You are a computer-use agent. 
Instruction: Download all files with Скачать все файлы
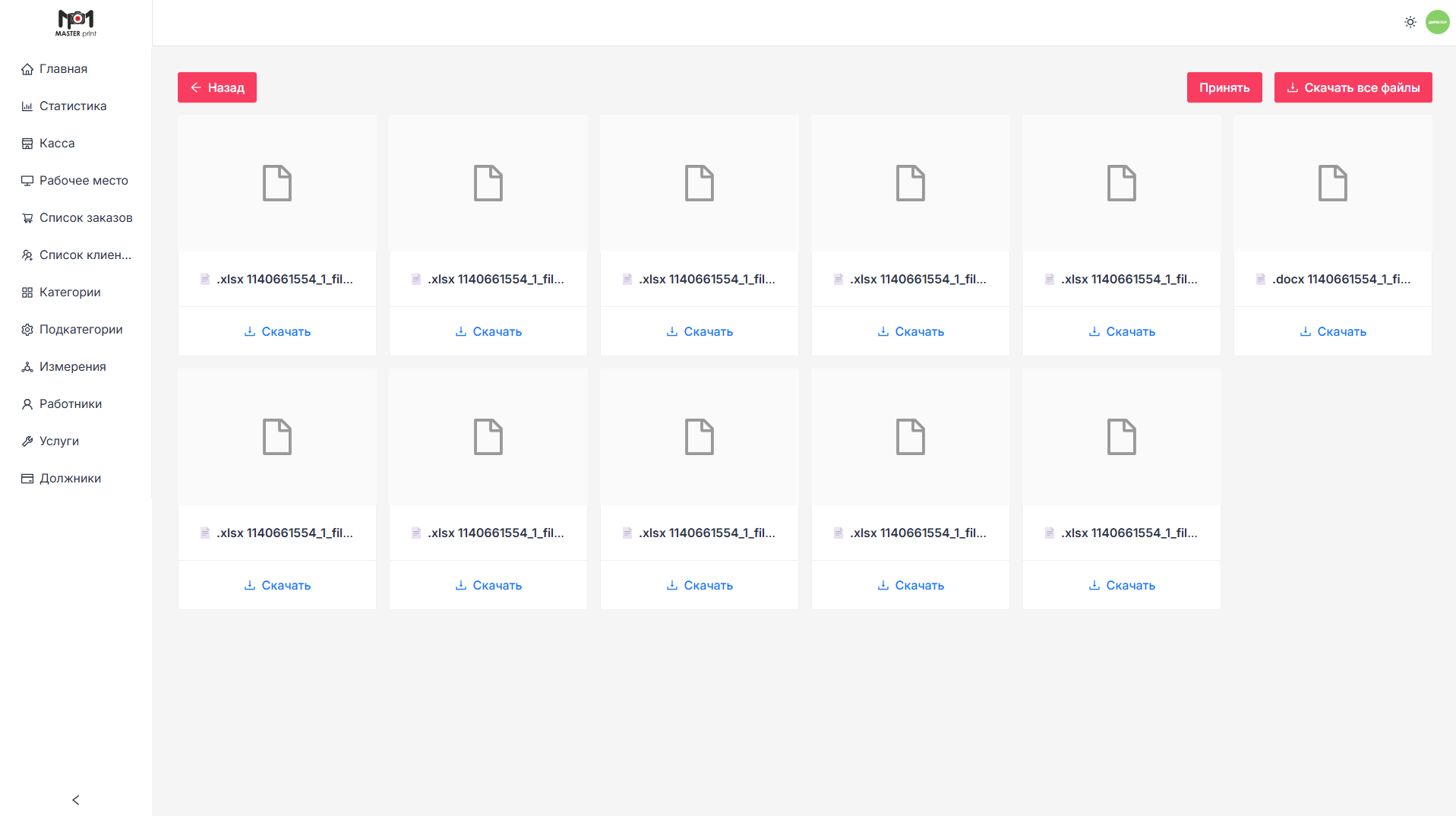[1353, 87]
